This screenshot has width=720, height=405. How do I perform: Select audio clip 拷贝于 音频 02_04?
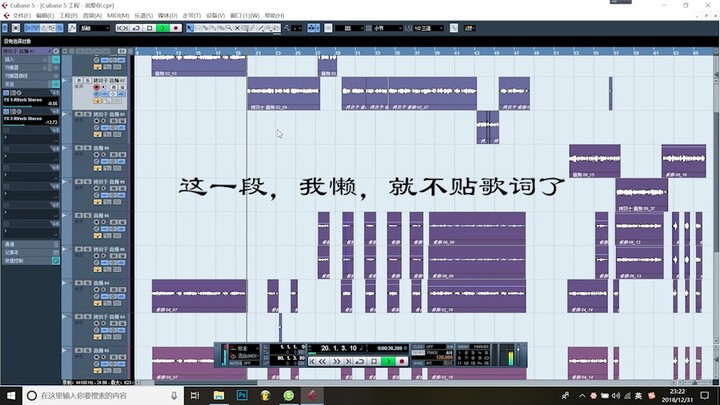(283, 94)
